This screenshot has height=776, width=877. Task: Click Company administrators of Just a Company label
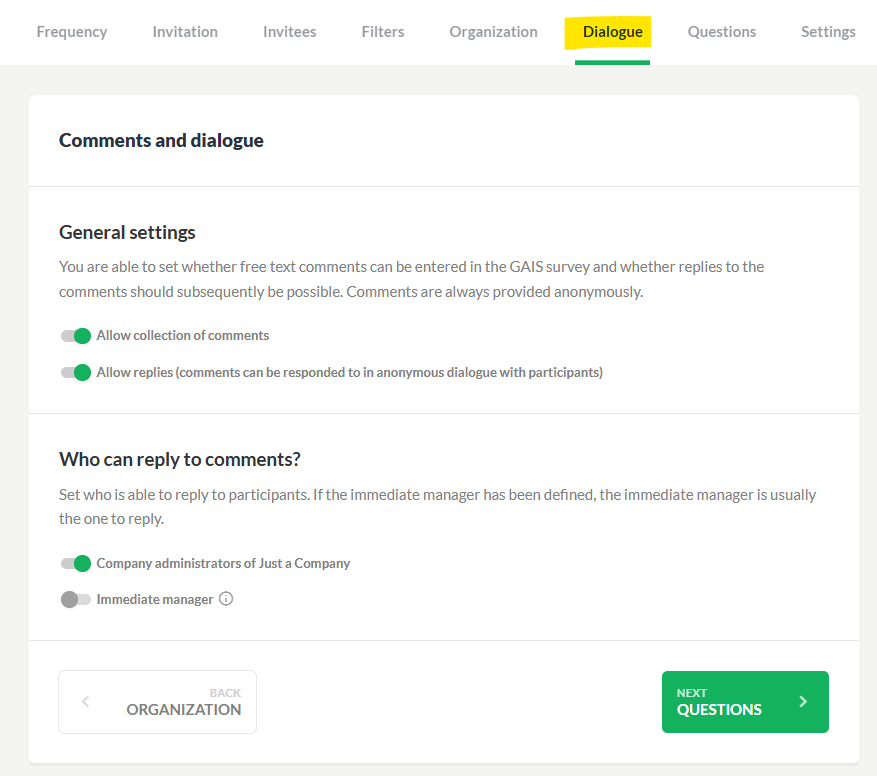[223, 563]
